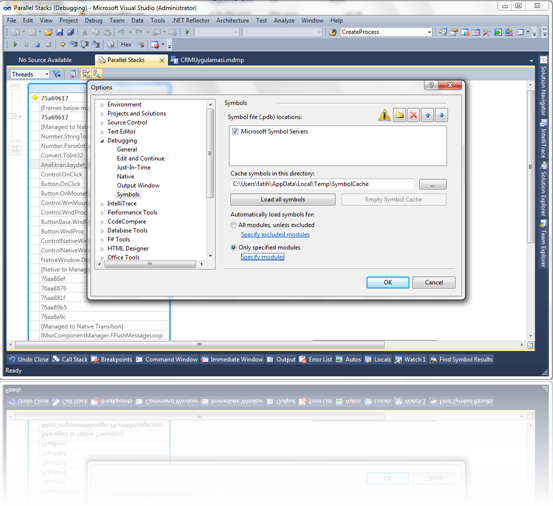Open the Architecture menu

coord(232,20)
